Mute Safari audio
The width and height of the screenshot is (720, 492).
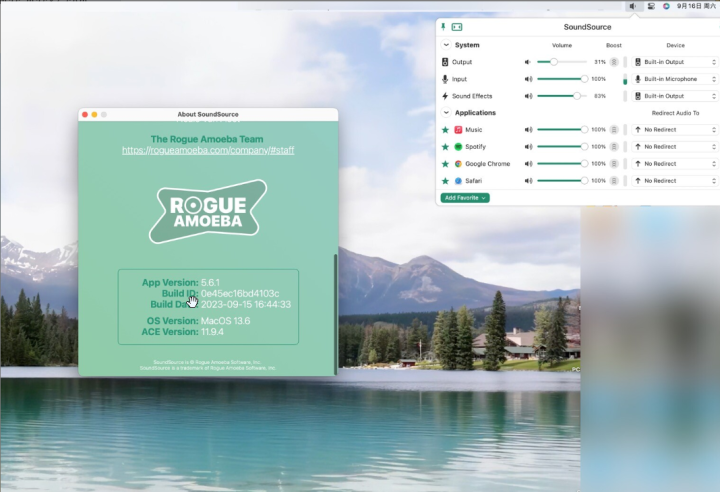tap(529, 181)
